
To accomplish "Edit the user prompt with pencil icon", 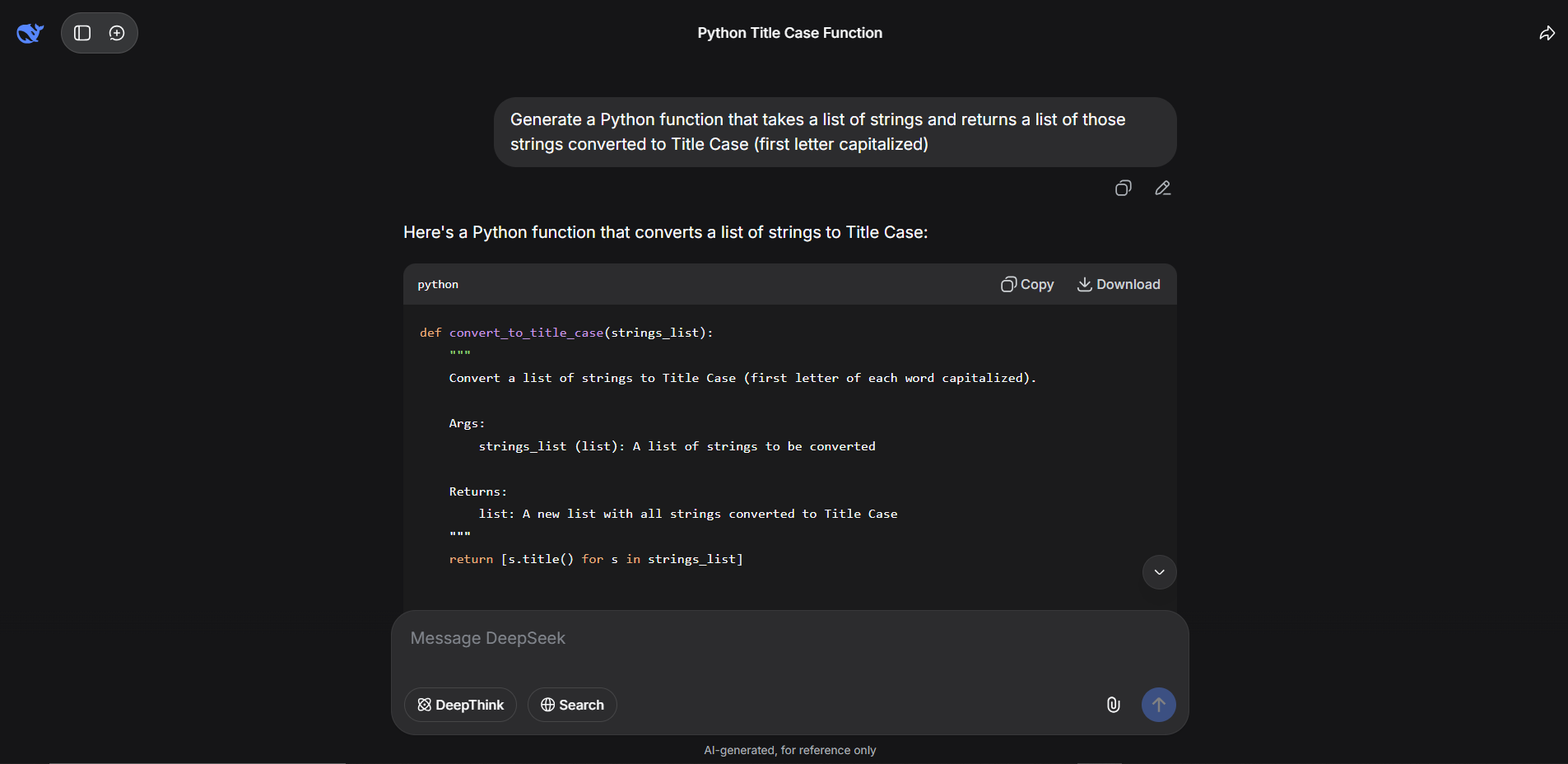I will pos(1162,189).
